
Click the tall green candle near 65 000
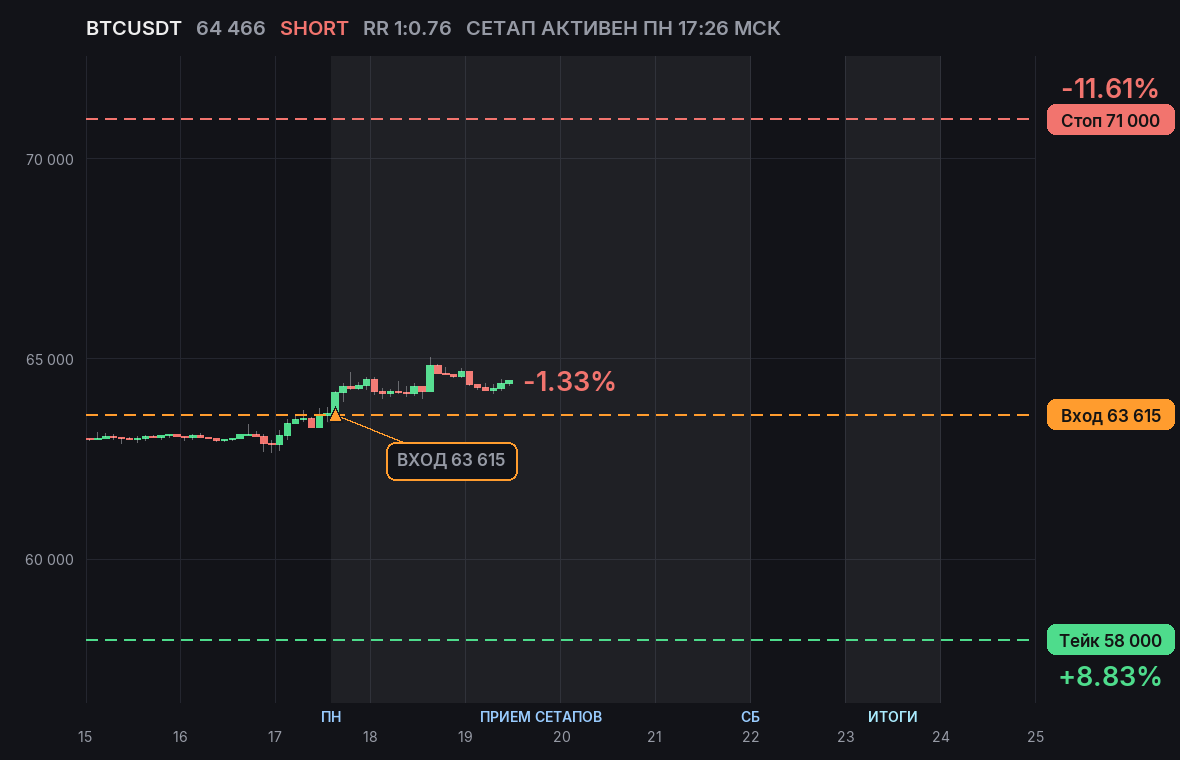(430, 378)
